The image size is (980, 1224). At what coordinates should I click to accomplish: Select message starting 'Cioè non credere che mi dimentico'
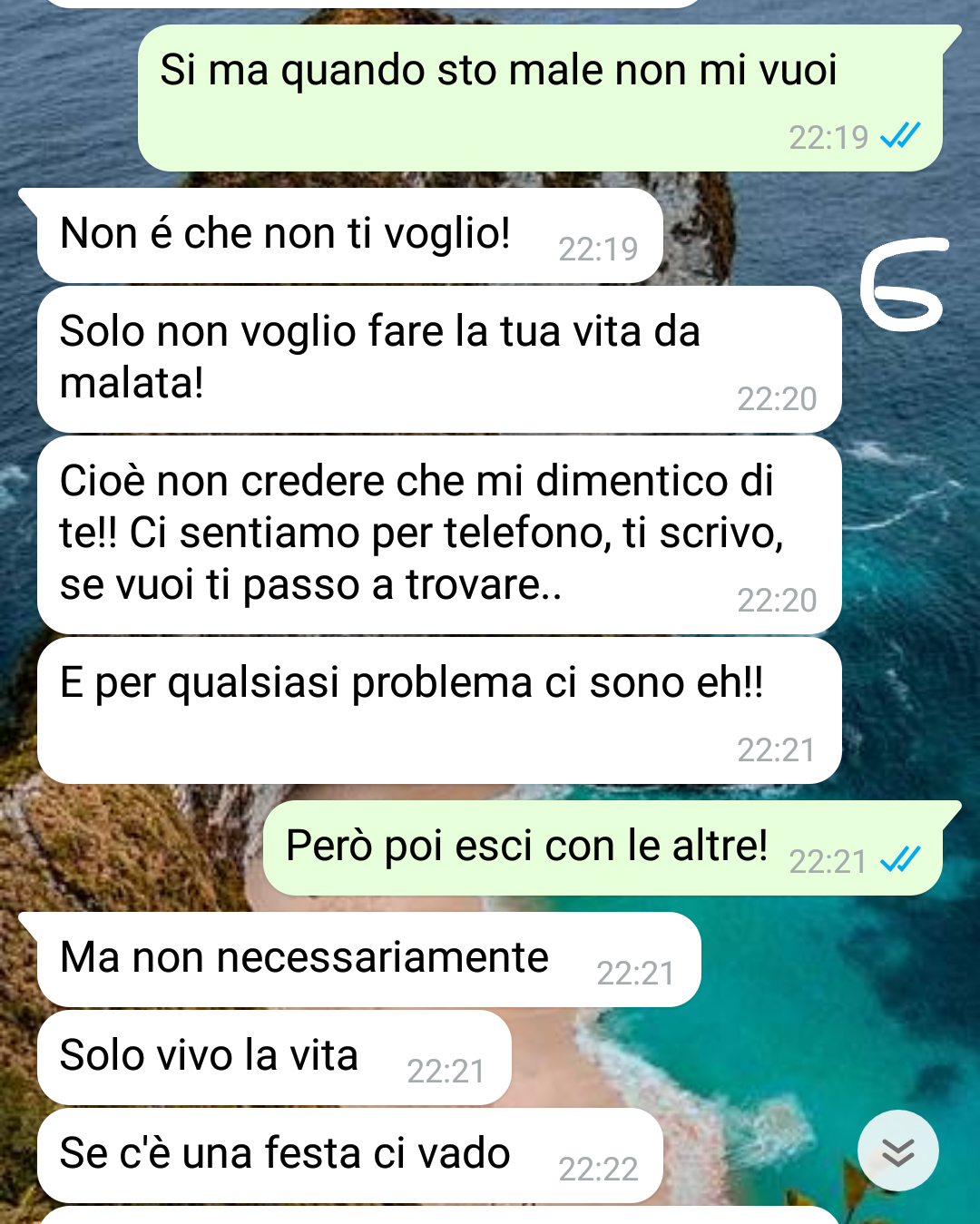point(439,535)
